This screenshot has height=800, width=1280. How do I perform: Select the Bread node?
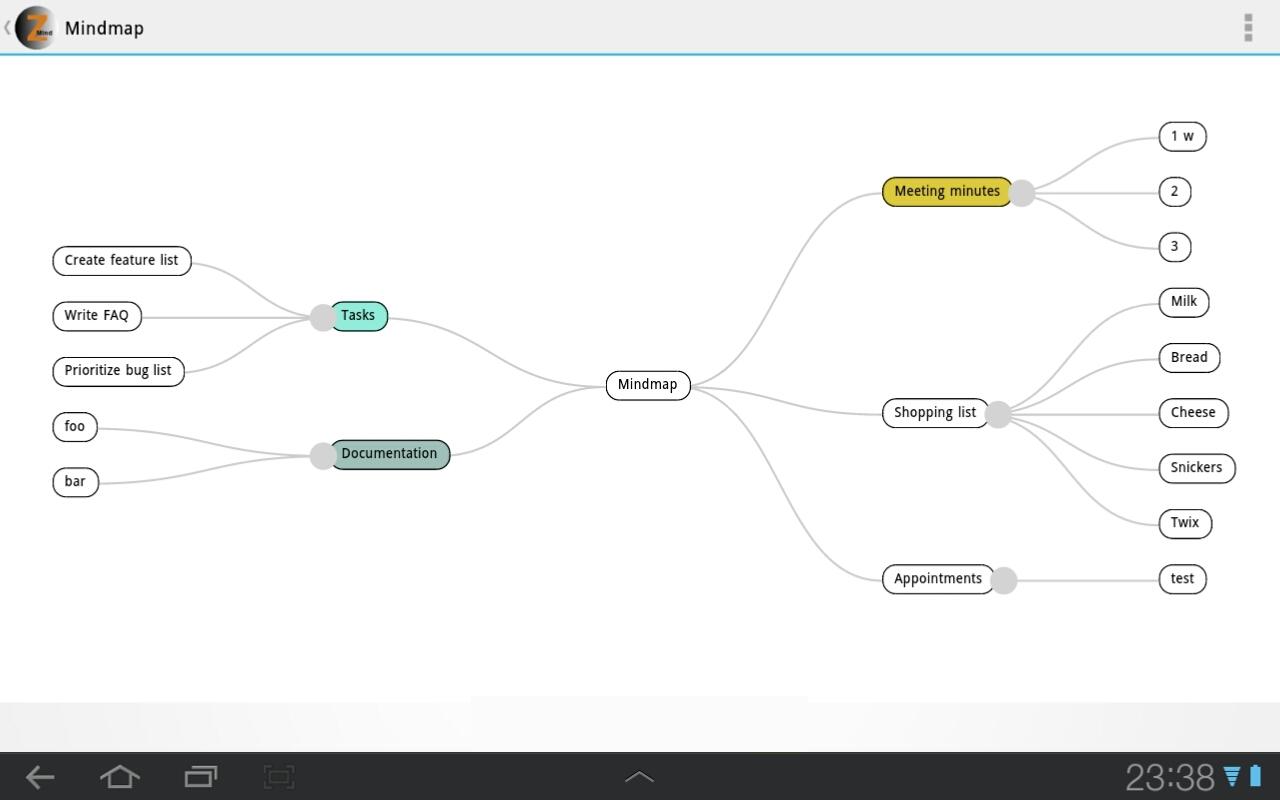click(x=1190, y=358)
